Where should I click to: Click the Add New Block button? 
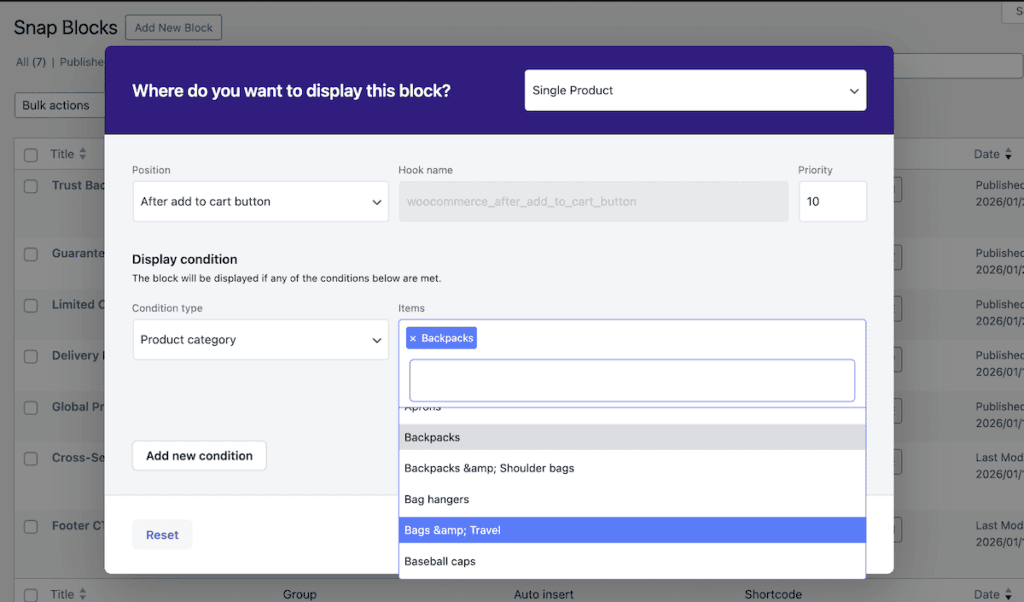[173, 28]
